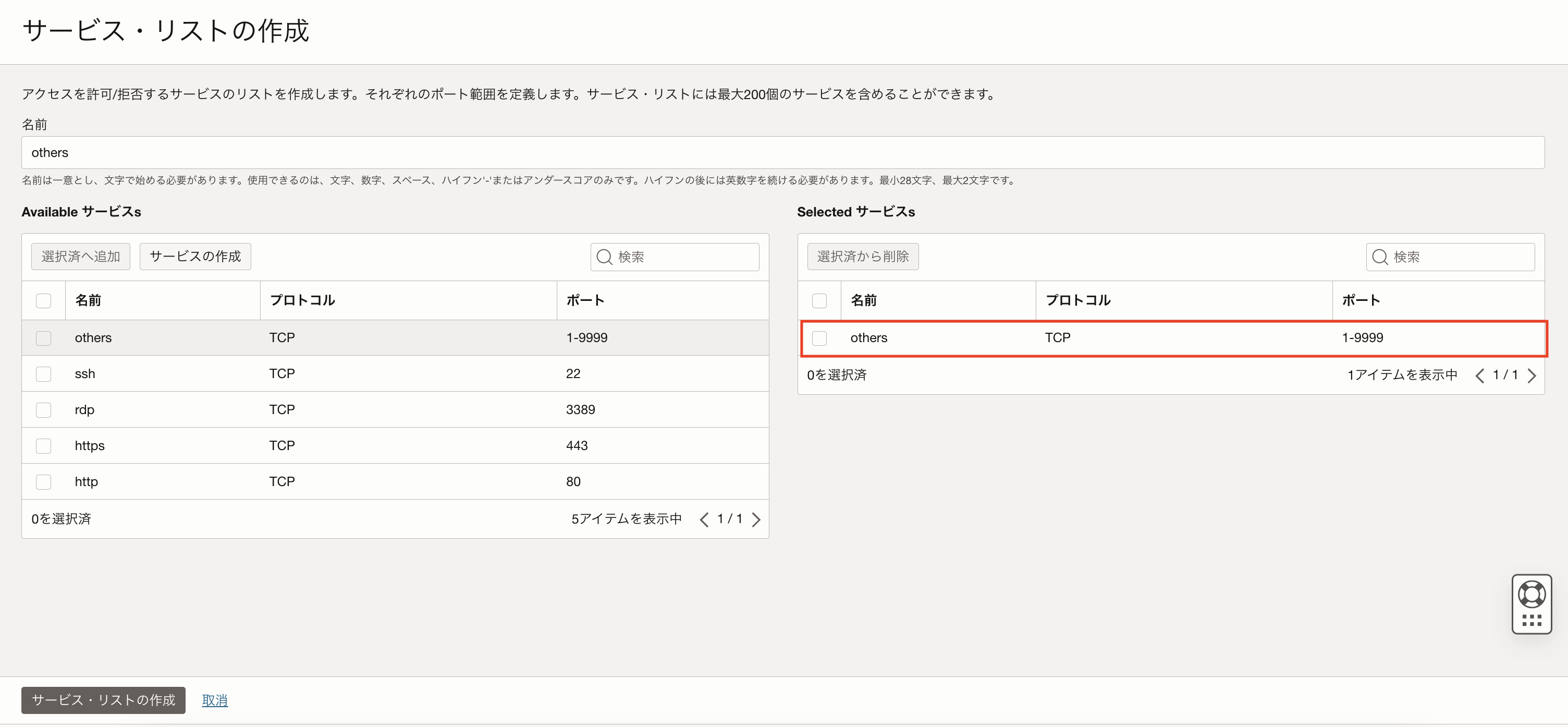Click the https name cell
Screen dimensions: 1568x727
[x=90, y=446]
